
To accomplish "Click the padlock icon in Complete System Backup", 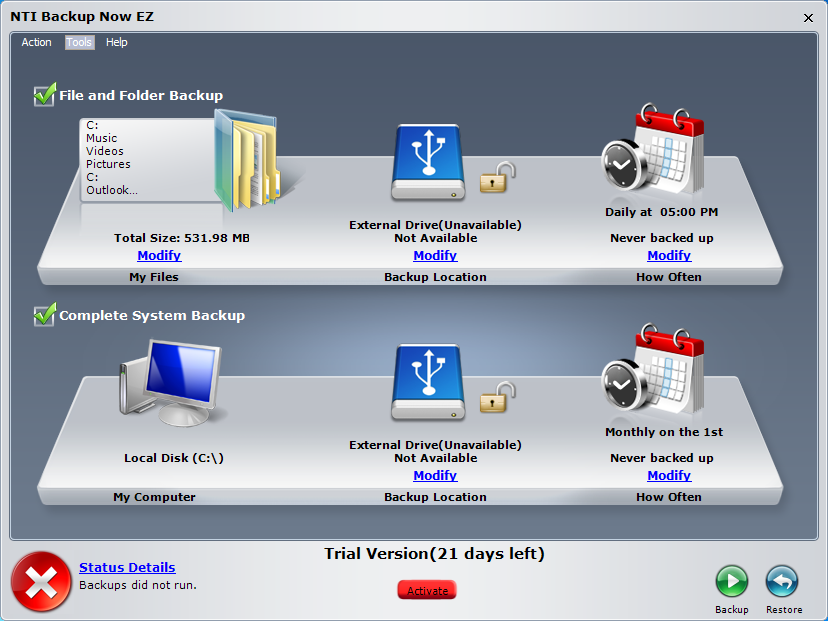I will coord(497,398).
